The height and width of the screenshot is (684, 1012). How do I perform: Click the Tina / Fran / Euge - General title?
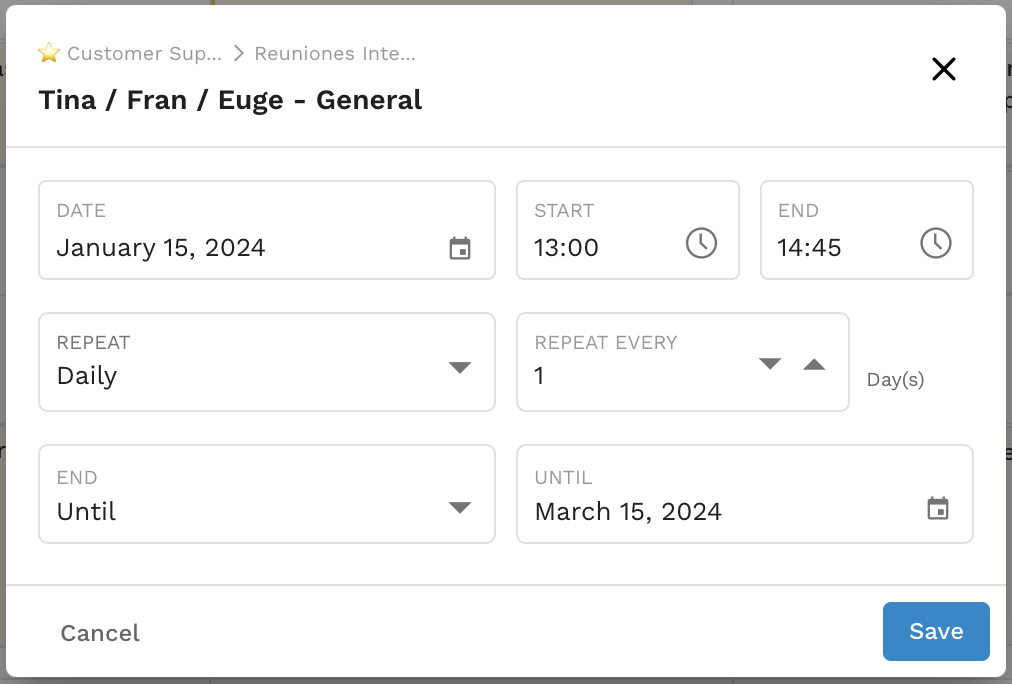229,100
